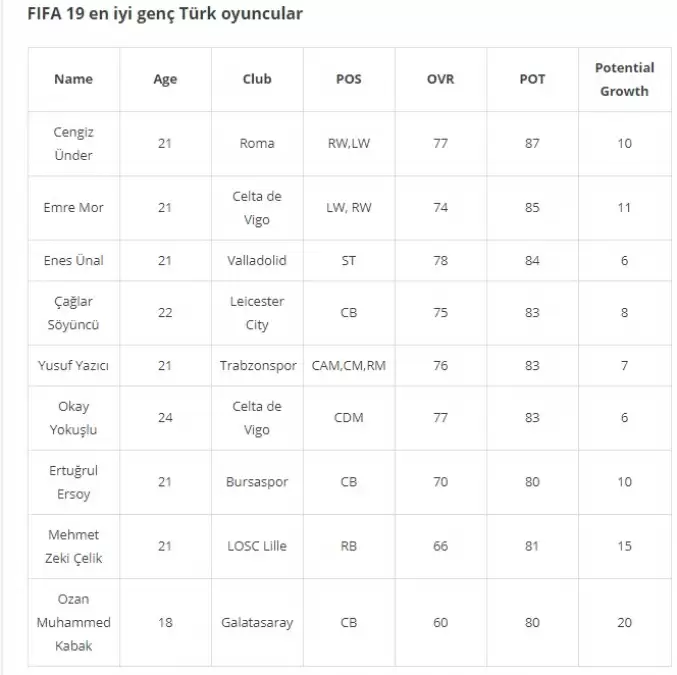Click the Club column header
This screenshot has width=677, height=675.
257,79
